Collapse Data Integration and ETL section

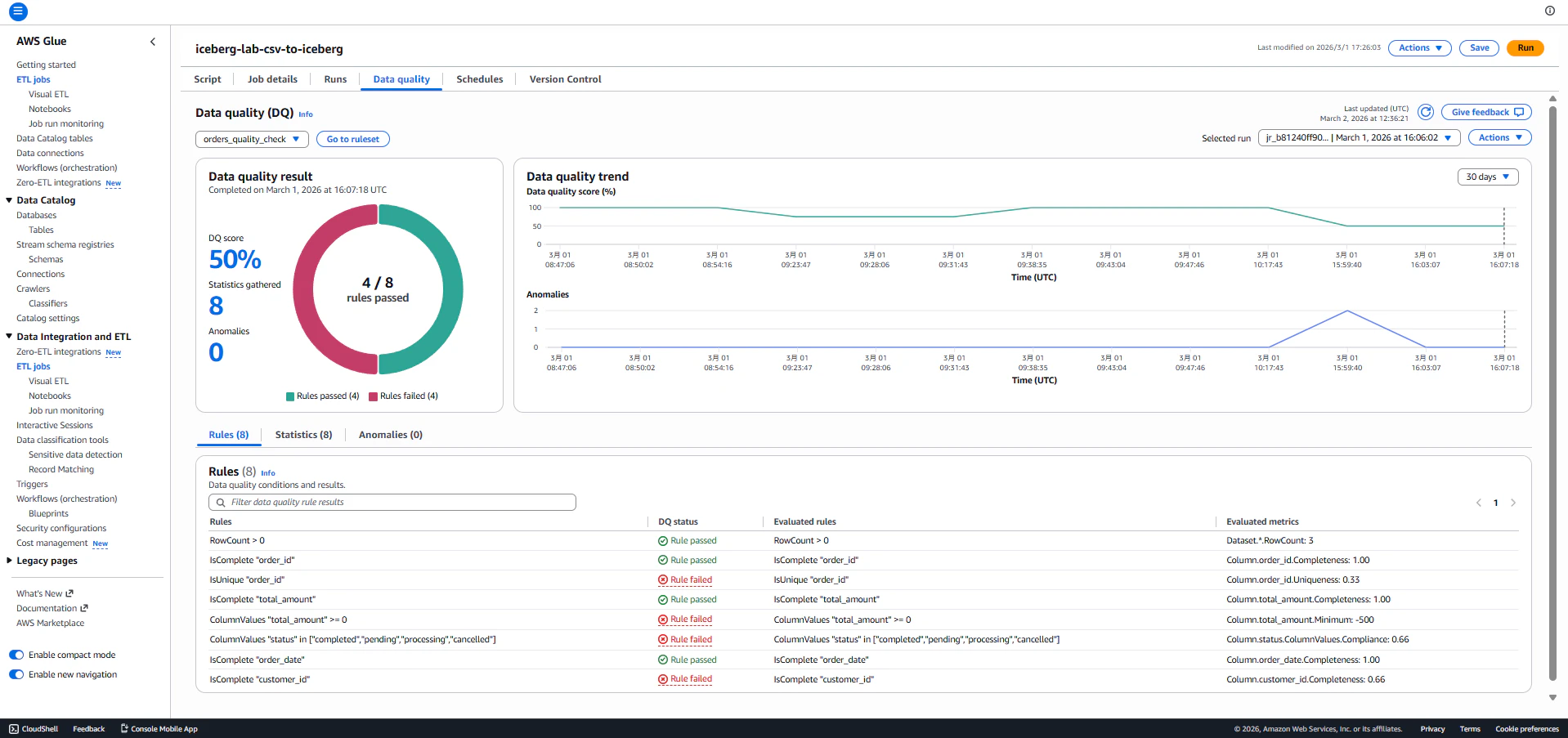pos(9,337)
